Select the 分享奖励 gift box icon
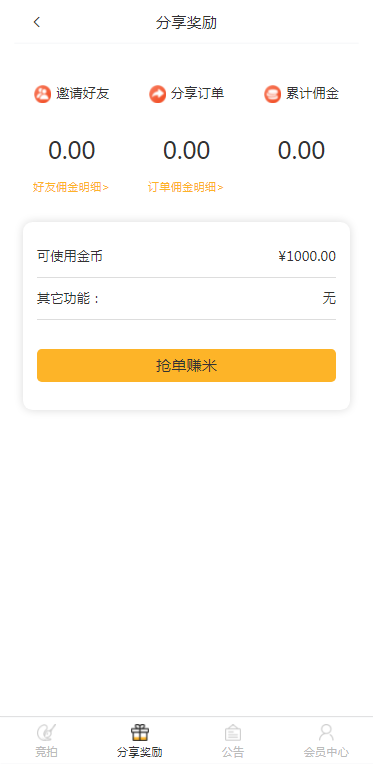This screenshot has height=764, width=373. (x=140, y=732)
